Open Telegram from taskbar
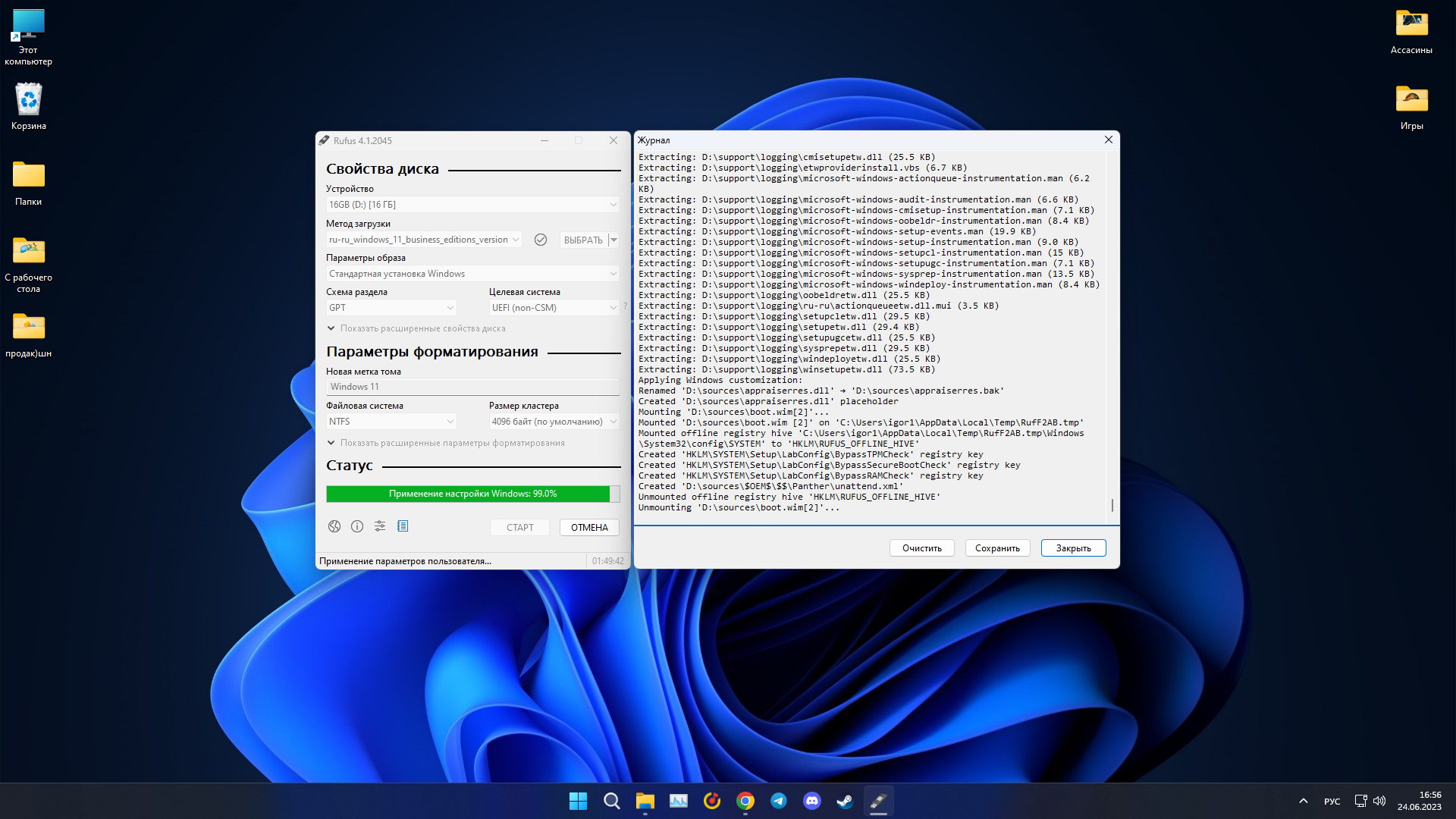Screen dimensions: 1456x819 pos(778,801)
